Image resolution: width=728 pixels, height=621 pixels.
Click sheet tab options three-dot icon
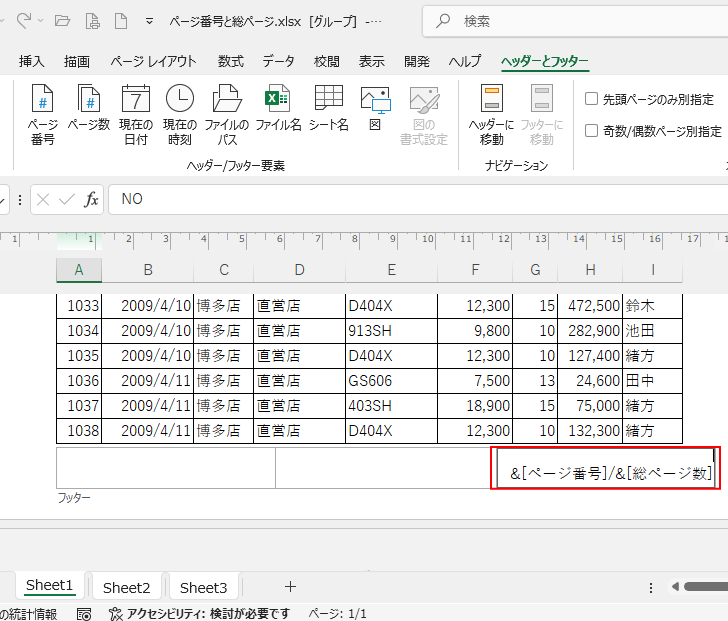pyautogui.click(x=651, y=588)
